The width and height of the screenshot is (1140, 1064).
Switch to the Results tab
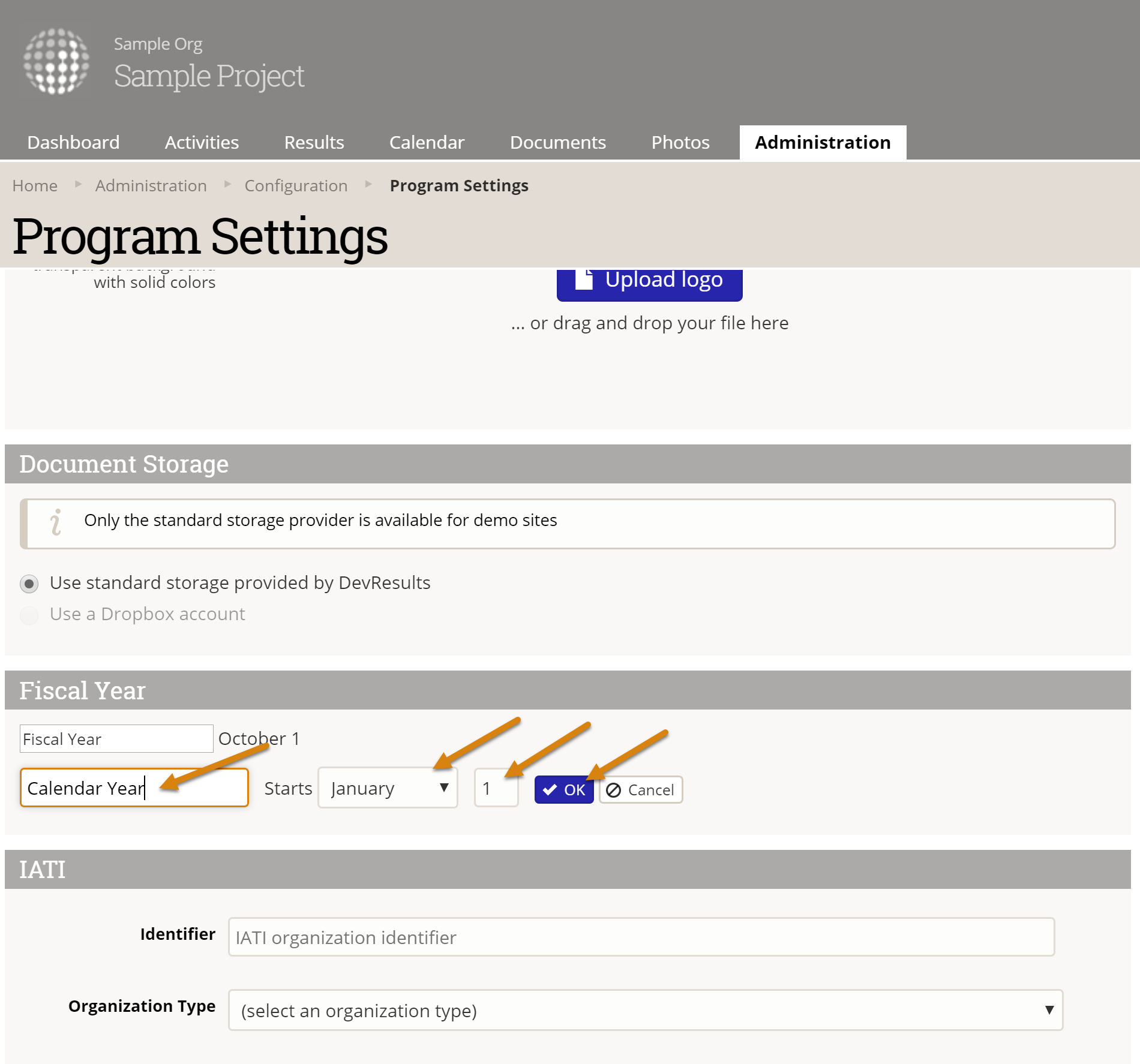[x=314, y=143]
